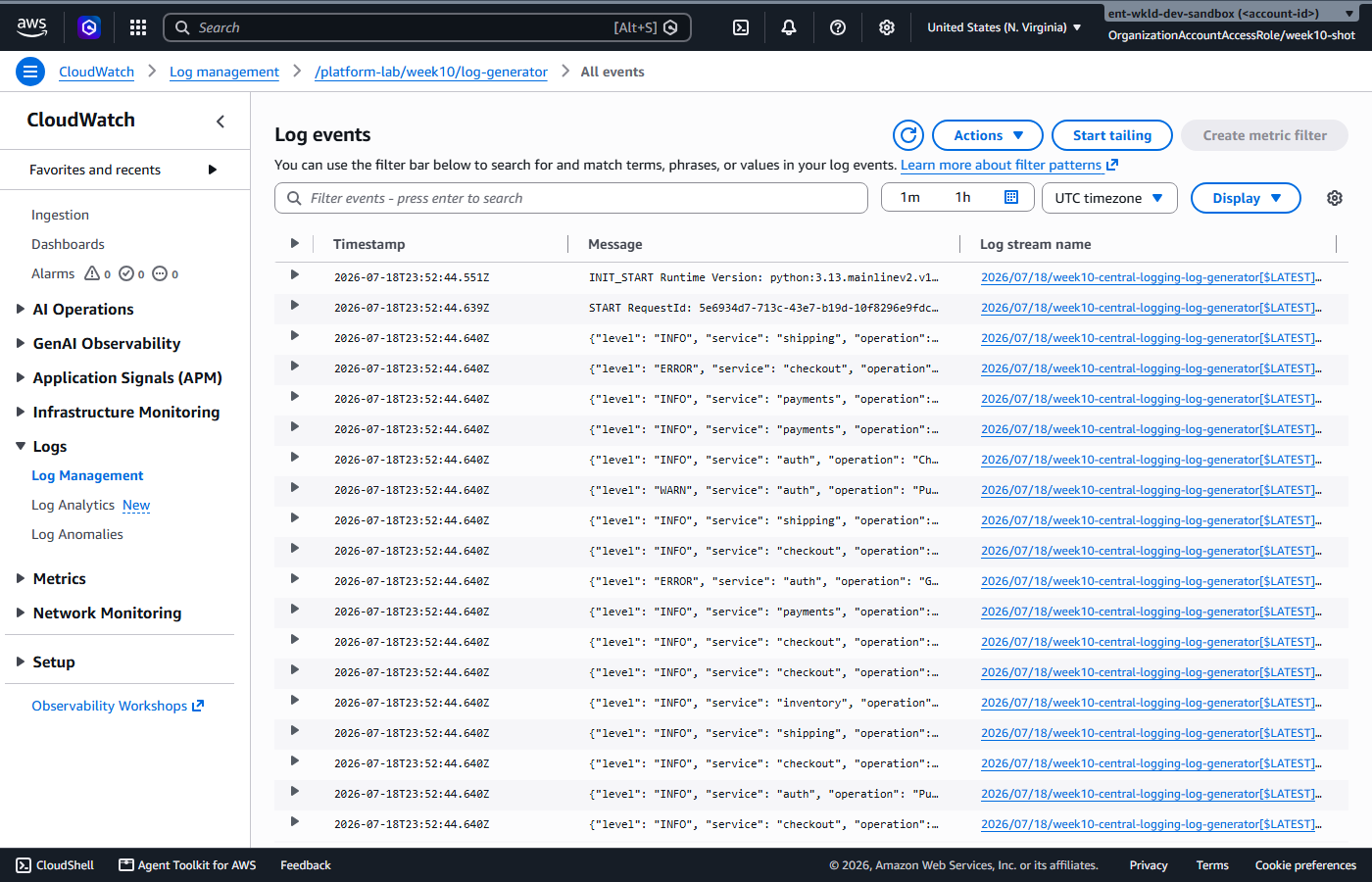Open the Learn more external link icon
This screenshot has height=882, width=1372.
[1112, 165]
